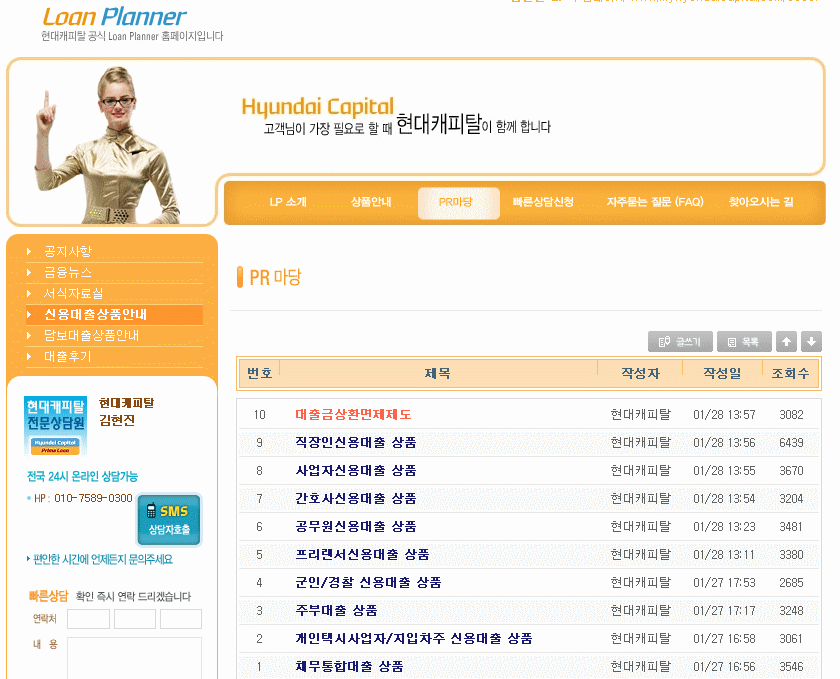Open 찾아오시는 길 directions menu

(x=761, y=202)
